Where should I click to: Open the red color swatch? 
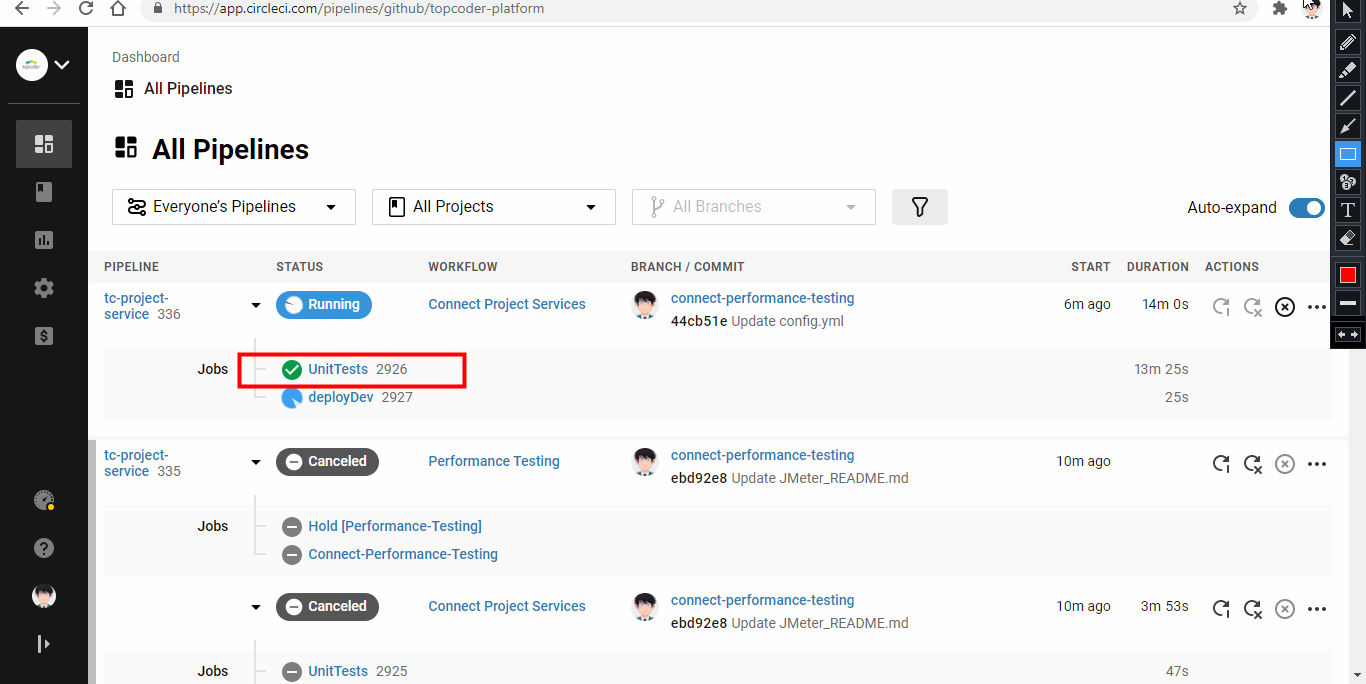(x=1347, y=275)
